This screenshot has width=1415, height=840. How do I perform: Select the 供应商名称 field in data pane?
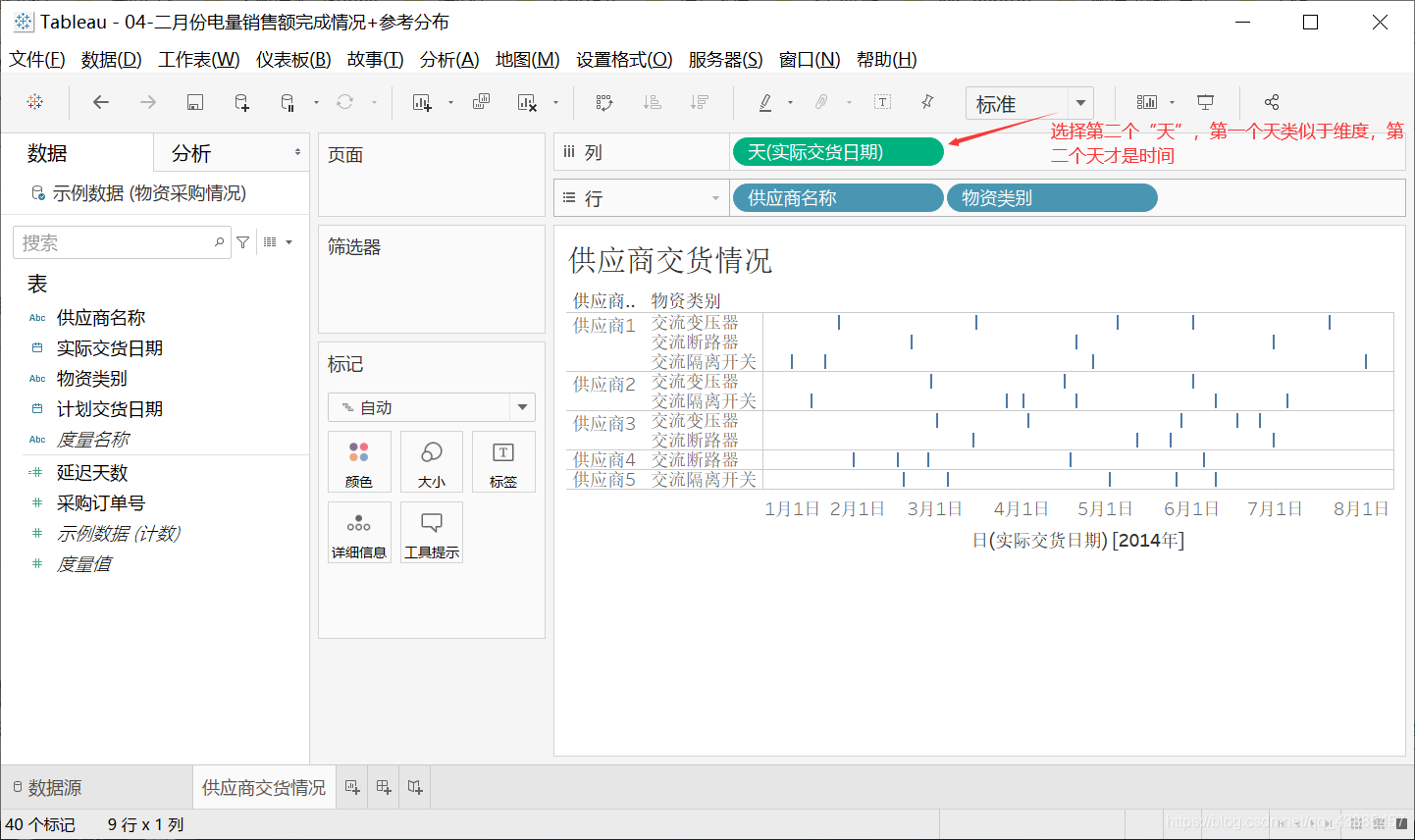(101, 318)
